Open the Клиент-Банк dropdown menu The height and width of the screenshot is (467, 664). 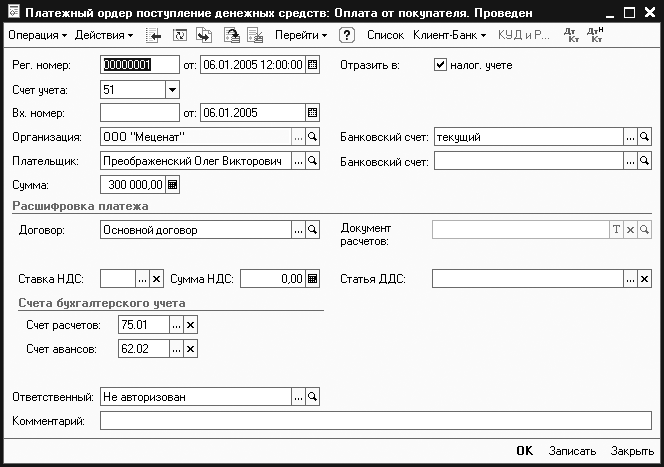tap(449, 35)
